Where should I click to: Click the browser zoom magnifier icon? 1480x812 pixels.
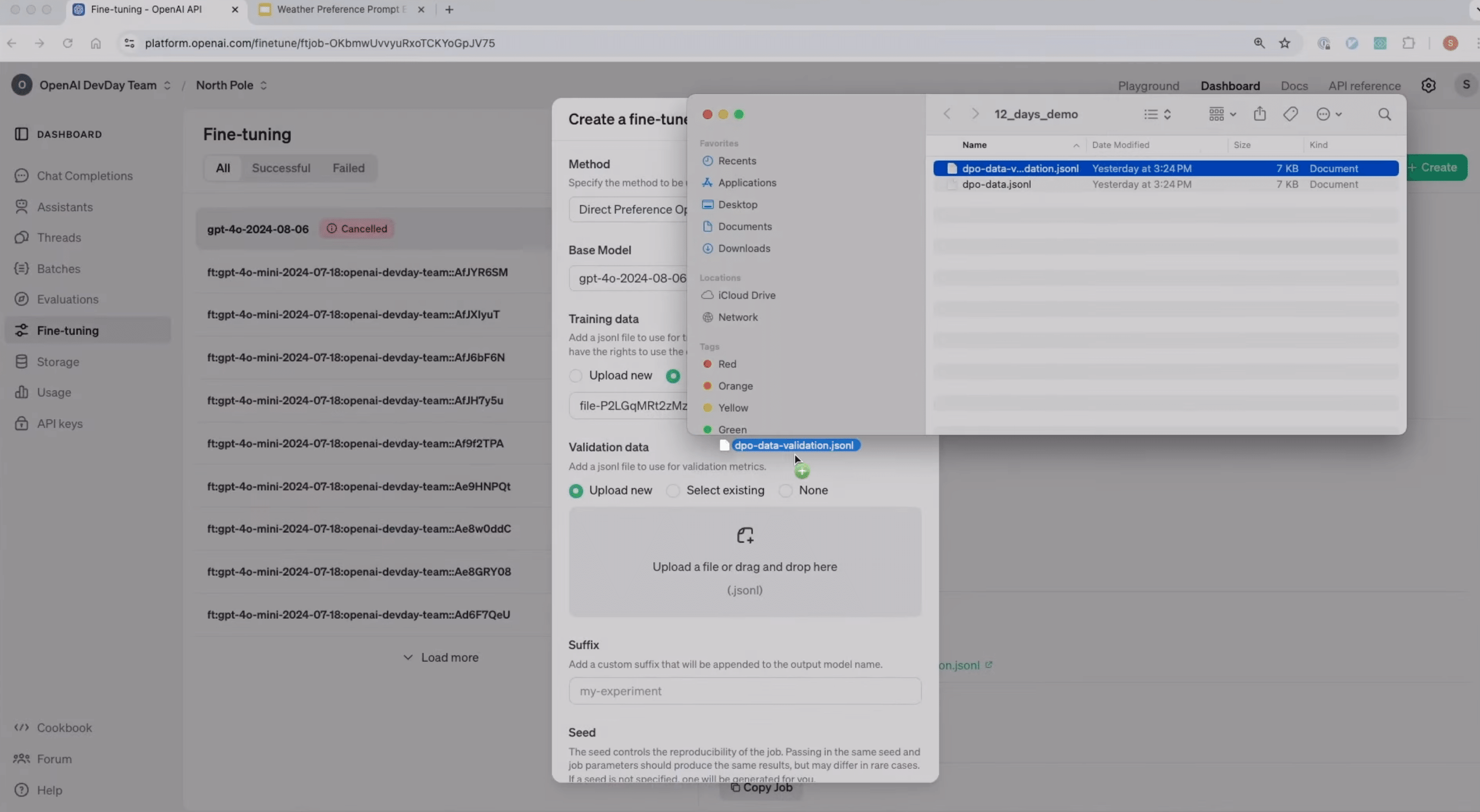pyautogui.click(x=1259, y=43)
